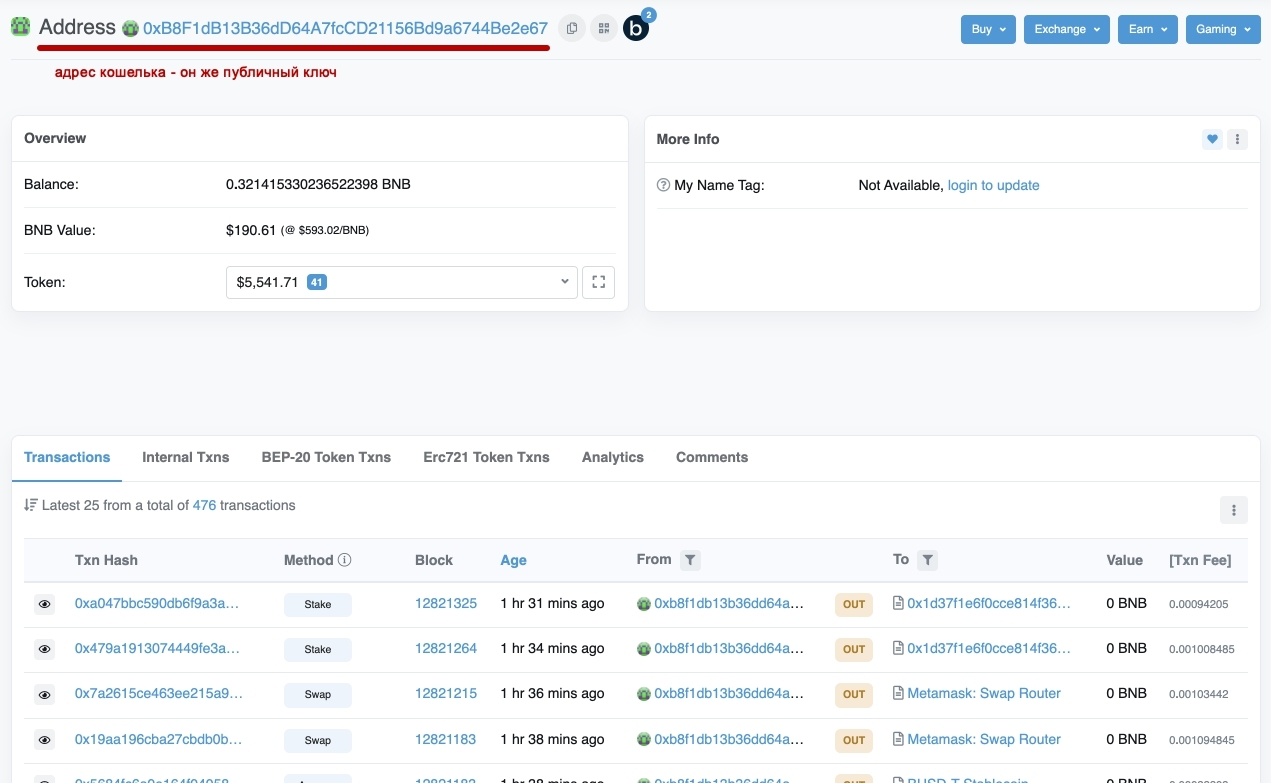The image size is (1271, 783).
Task: Open block 12821325
Action: click(x=446, y=603)
